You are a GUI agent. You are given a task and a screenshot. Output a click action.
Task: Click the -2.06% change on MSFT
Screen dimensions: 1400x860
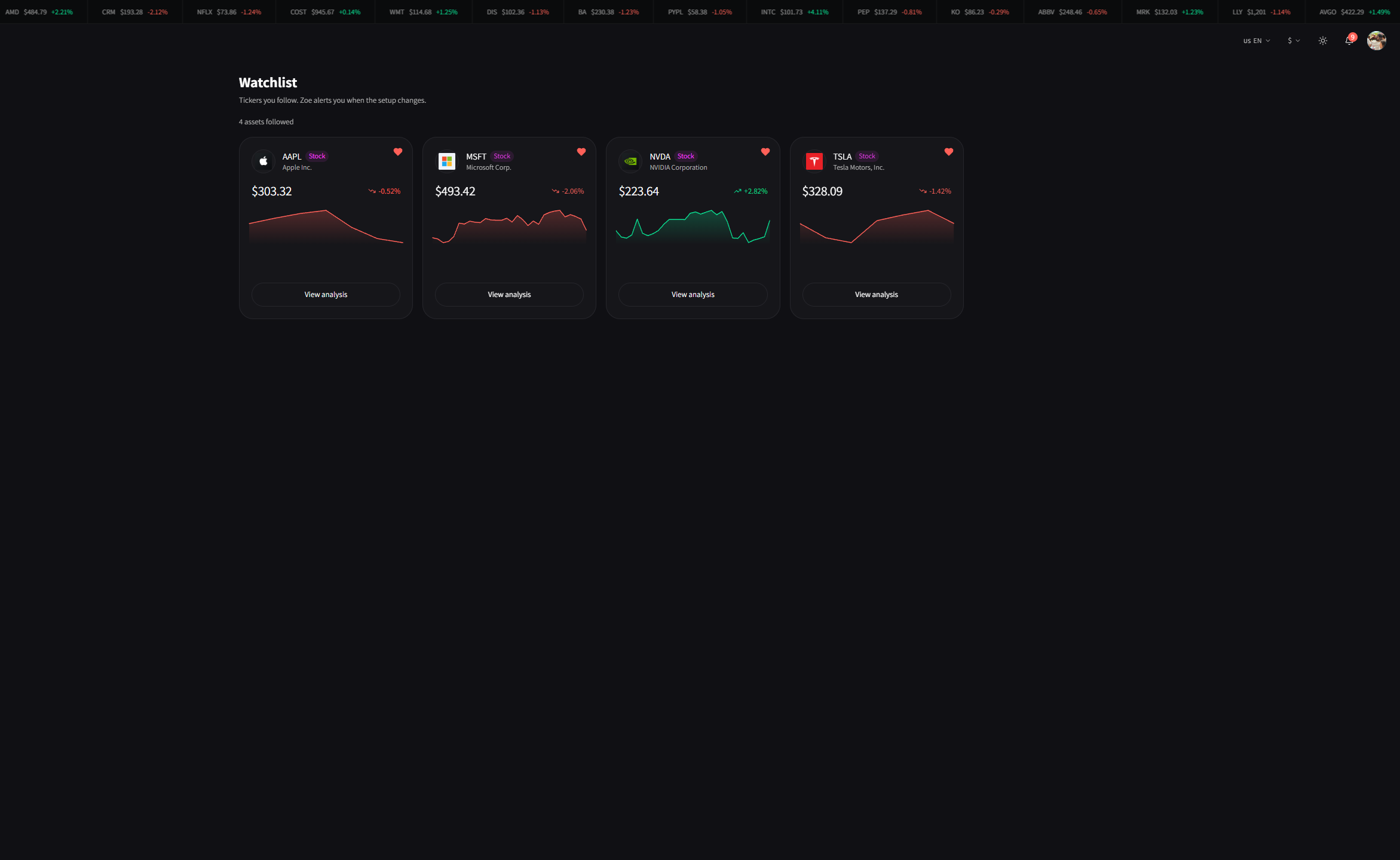click(568, 191)
